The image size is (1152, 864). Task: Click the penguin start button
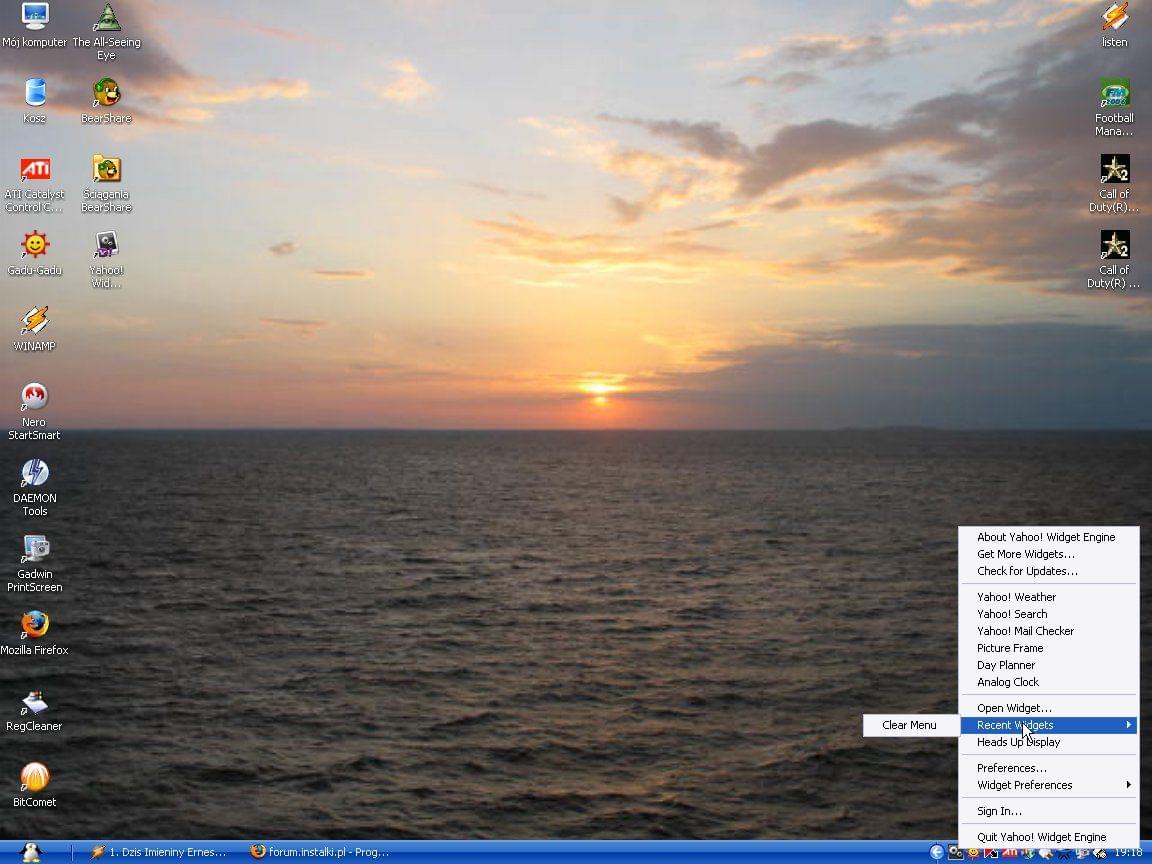click(x=31, y=852)
